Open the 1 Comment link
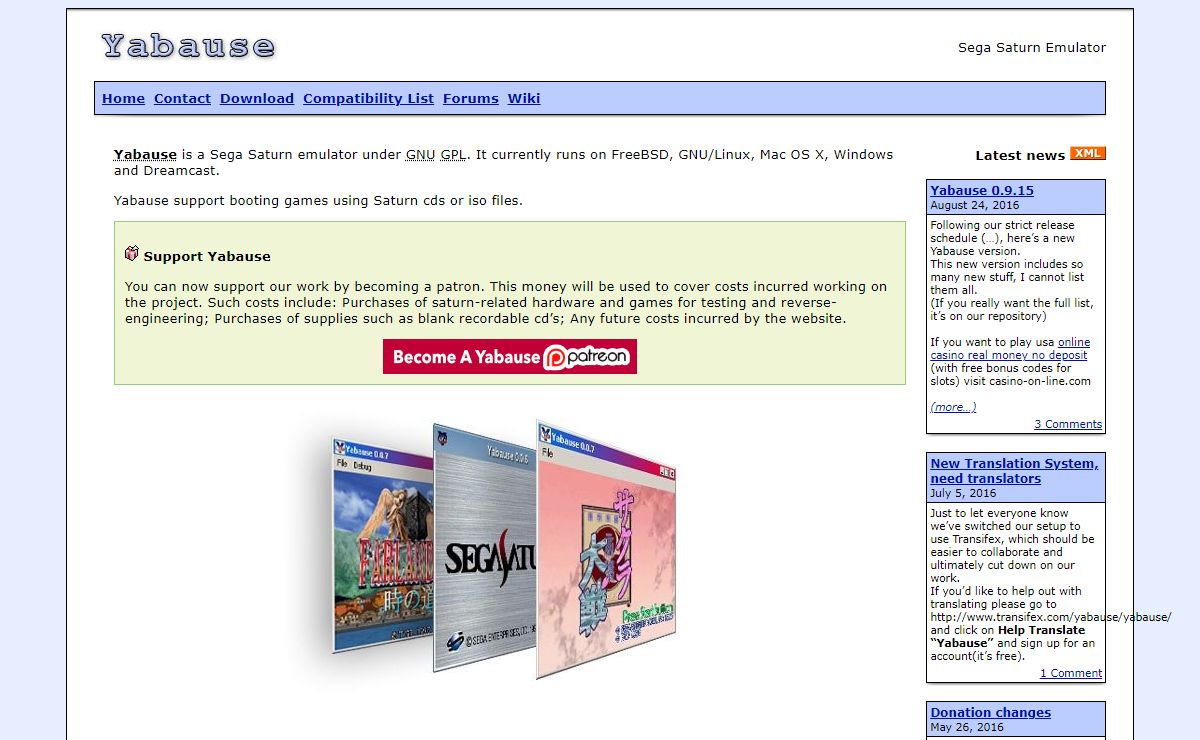1200x740 pixels. click(1071, 673)
